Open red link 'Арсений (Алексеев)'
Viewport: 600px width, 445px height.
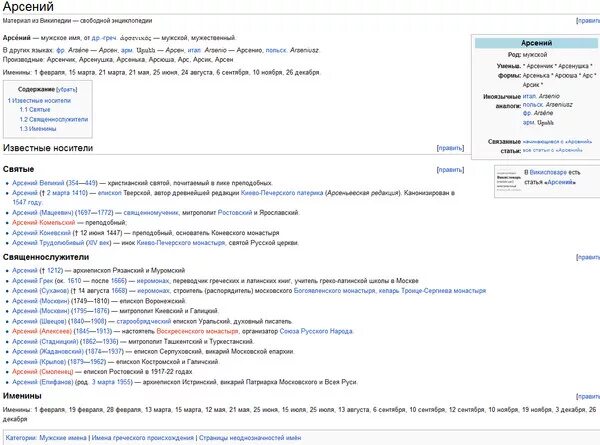42,331
